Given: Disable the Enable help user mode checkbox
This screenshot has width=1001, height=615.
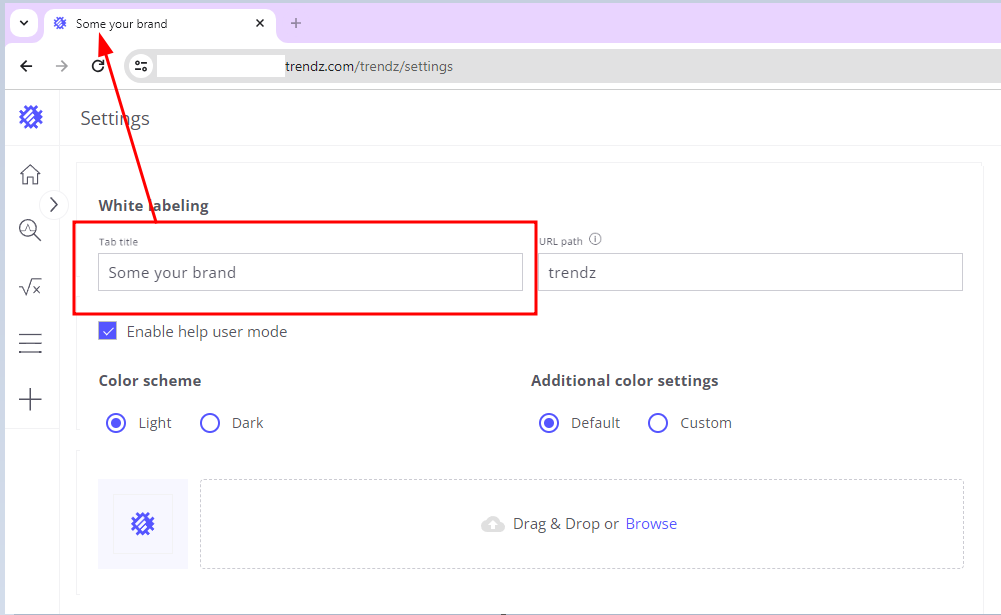Looking at the screenshot, I should pos(108,331).
